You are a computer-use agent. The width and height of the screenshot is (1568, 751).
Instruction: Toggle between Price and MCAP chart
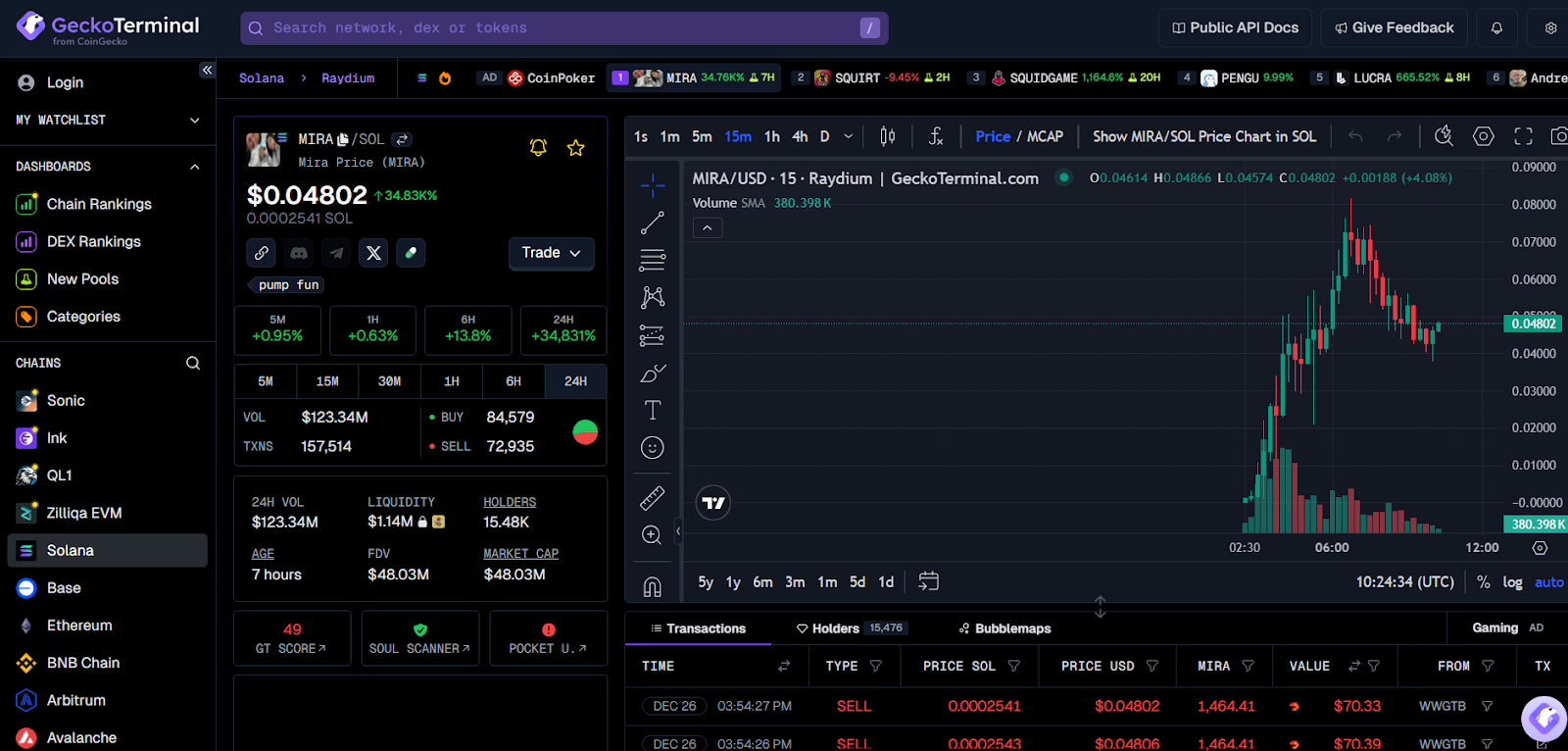pos(1019,136)
